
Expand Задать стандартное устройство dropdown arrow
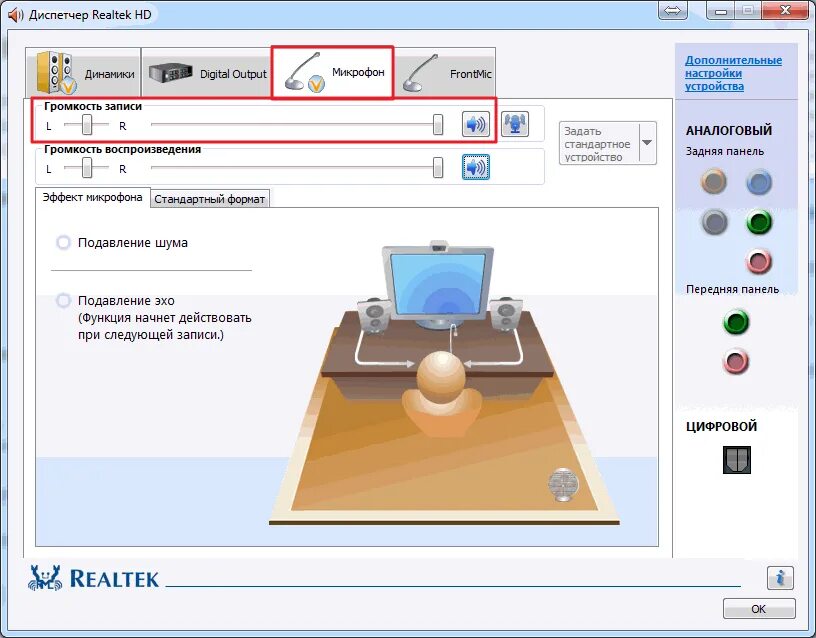pyautogui.click(x=647, y=143)
